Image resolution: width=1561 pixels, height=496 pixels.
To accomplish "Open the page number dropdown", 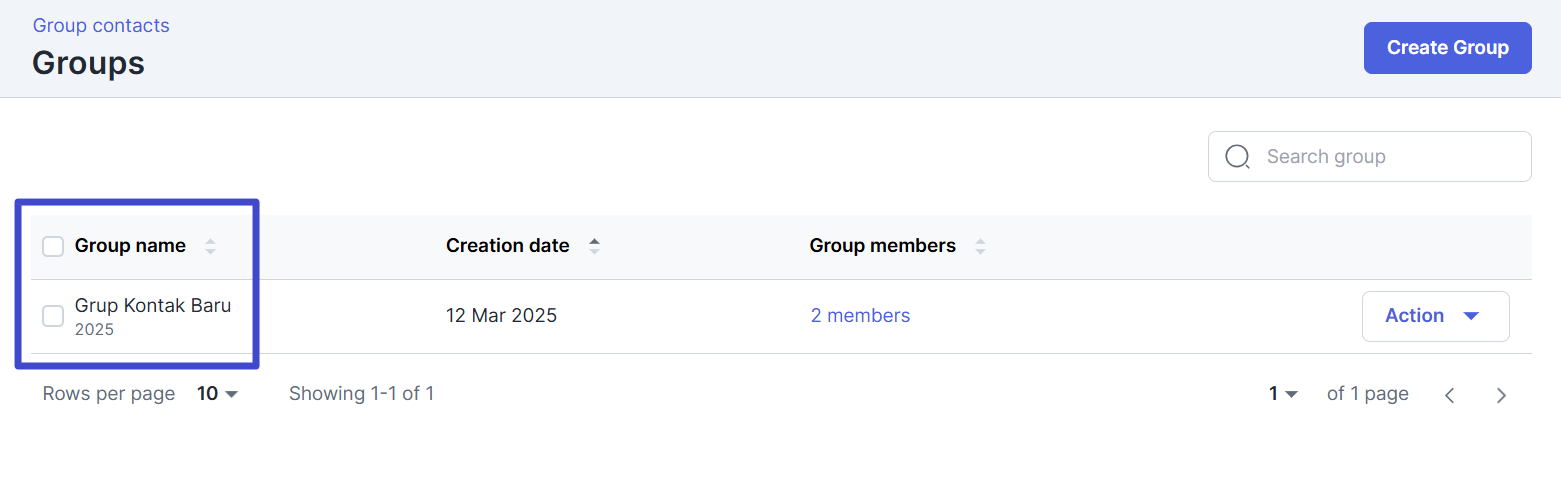I will coord(1283,394).
